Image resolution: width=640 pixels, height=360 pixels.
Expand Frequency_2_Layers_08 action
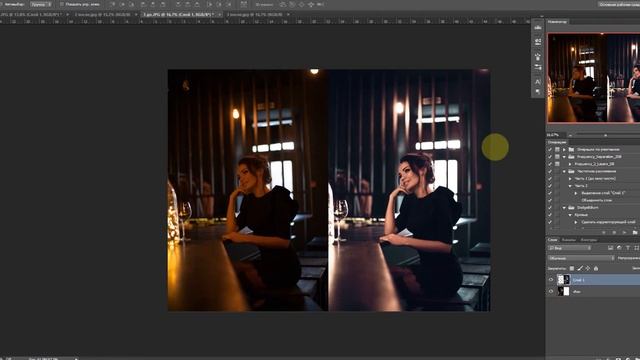pyautogui.click(x=570, y=164)
